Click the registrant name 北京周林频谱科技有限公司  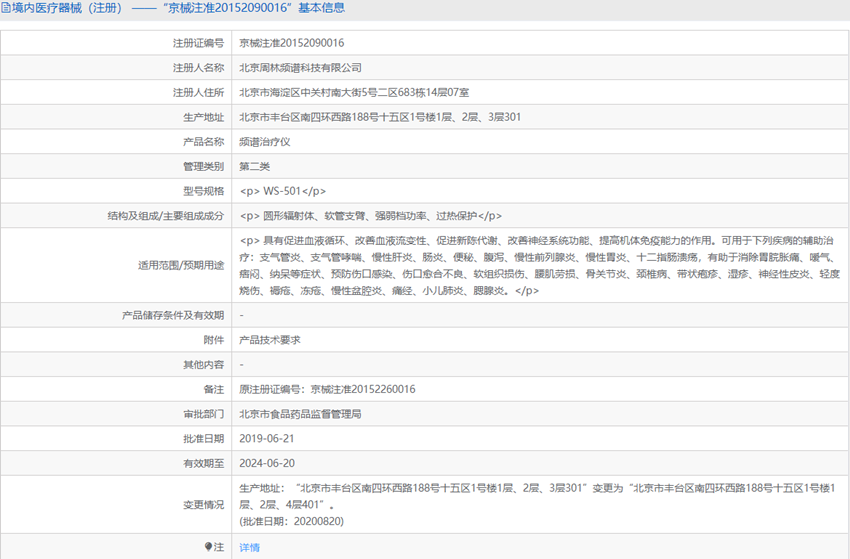300,68
